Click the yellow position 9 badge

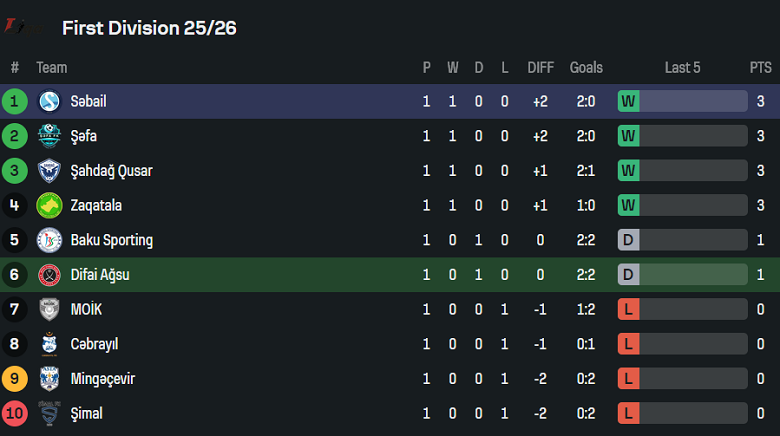[x=15, y=379]
